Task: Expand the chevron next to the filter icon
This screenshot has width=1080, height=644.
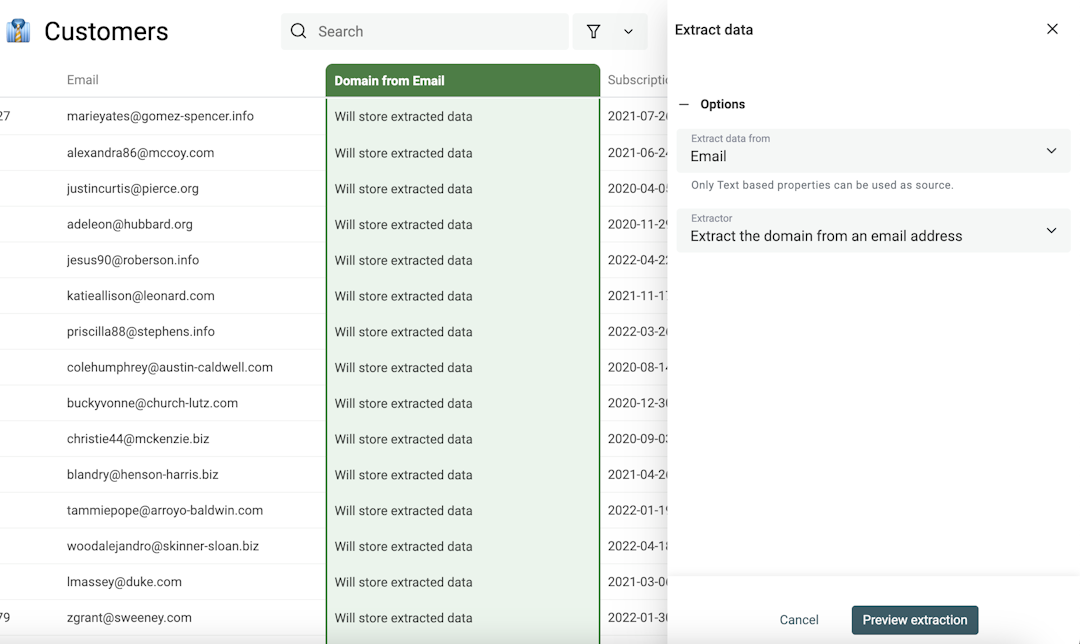Action: (627, 31)
